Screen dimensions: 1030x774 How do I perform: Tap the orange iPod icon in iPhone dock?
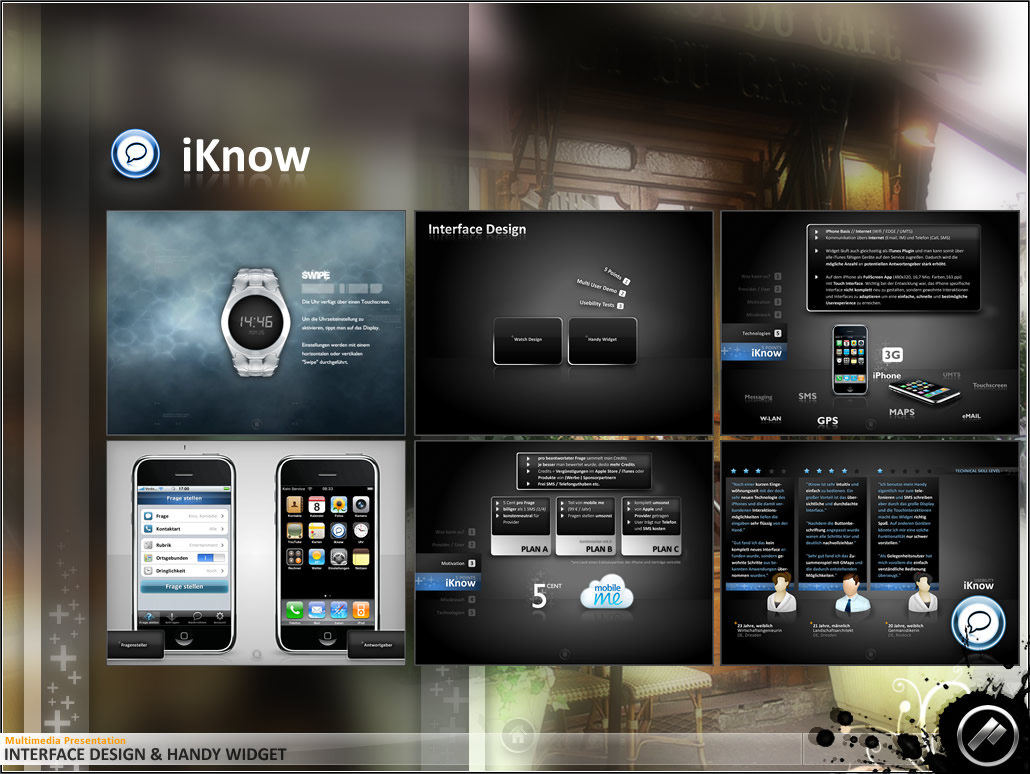(361, 609)
